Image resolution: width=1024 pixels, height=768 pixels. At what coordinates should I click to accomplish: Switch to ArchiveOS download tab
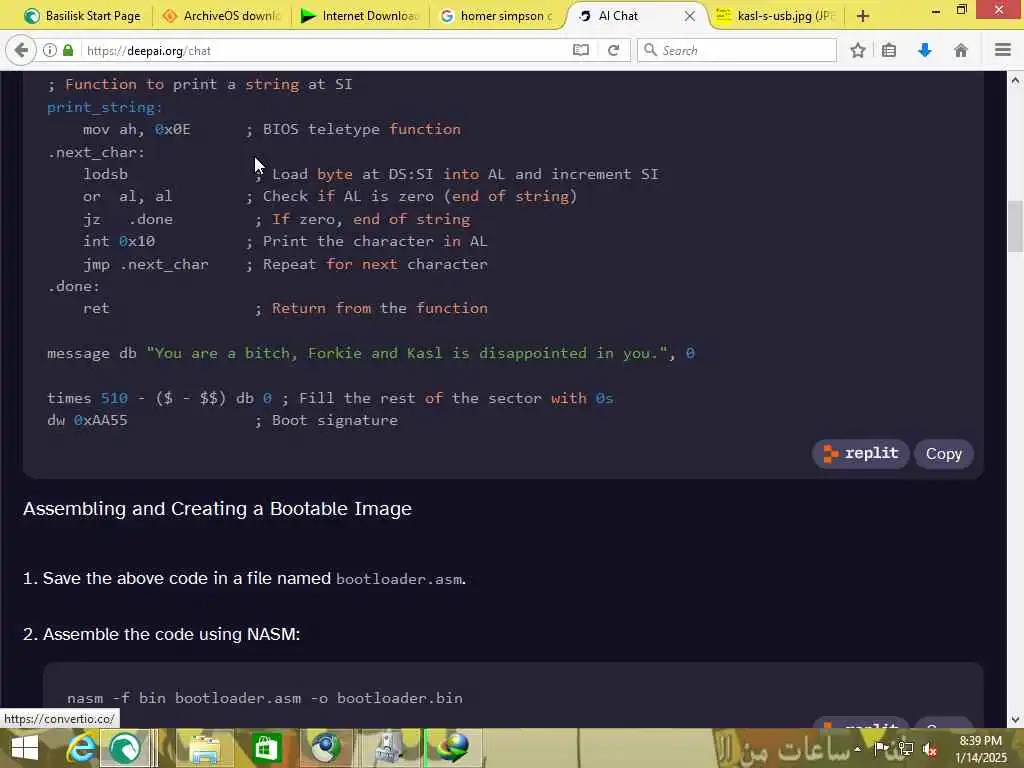[x=221, y=16]
